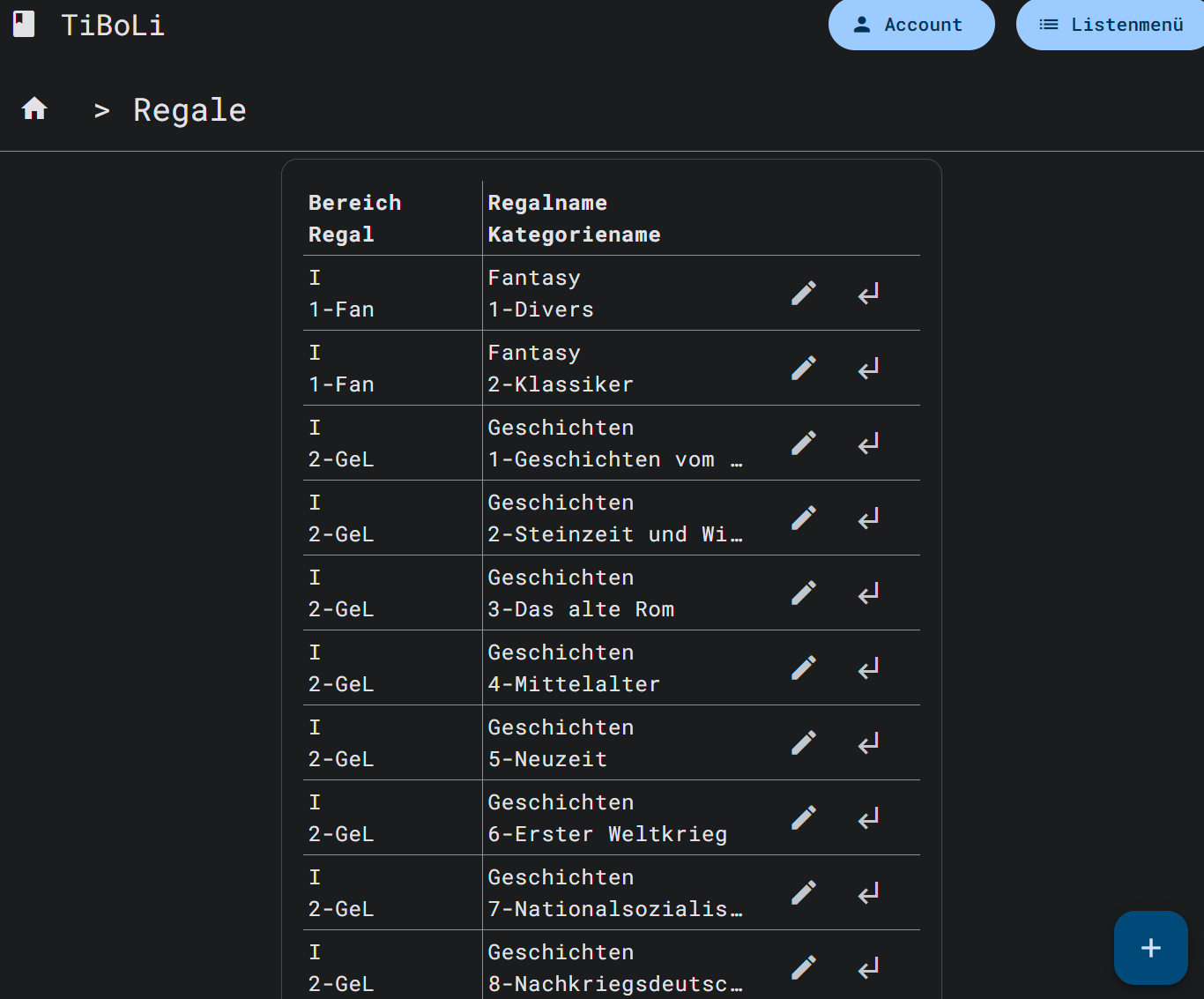Edit the Geschichten 3-Das alte Rom entry
Screen dimensions: 1204x999
coord(803,593)
